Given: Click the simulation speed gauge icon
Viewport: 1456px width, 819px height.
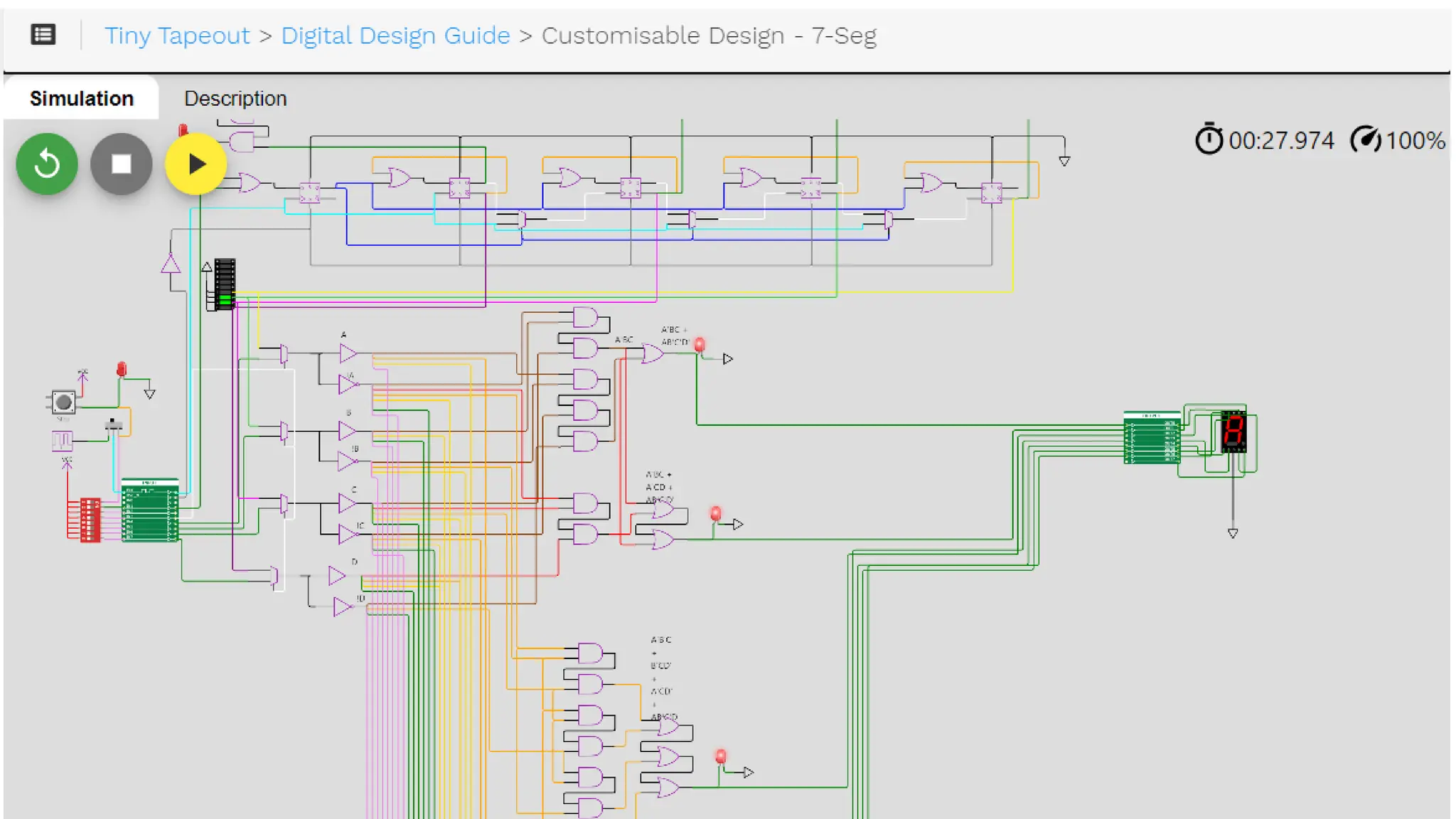Looking at the screenshot, I should click(x=1365, y=140).
